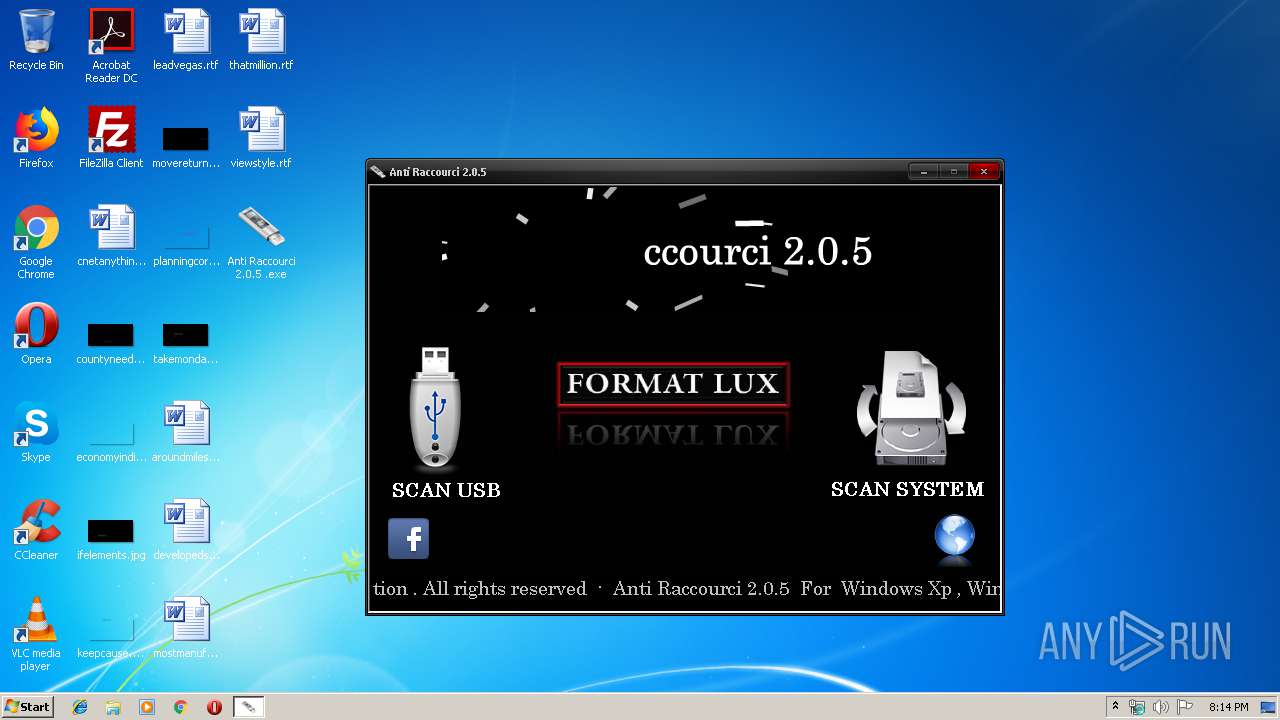This screenshot has width=1280, height=720.
Task: Open Windows Media Player in taskbar
Action: pos(147,707)
